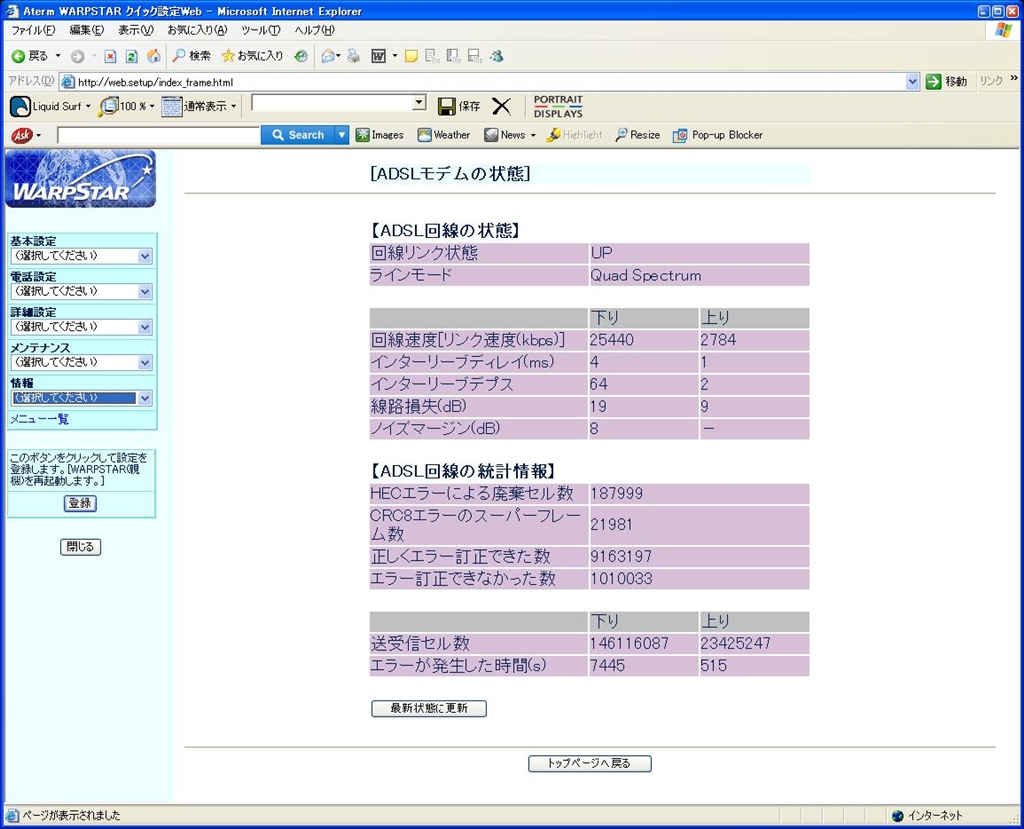This screenshot has width=1024, height=829.
Task: Stop page loading with red X icon
Action: coord(110,56)
